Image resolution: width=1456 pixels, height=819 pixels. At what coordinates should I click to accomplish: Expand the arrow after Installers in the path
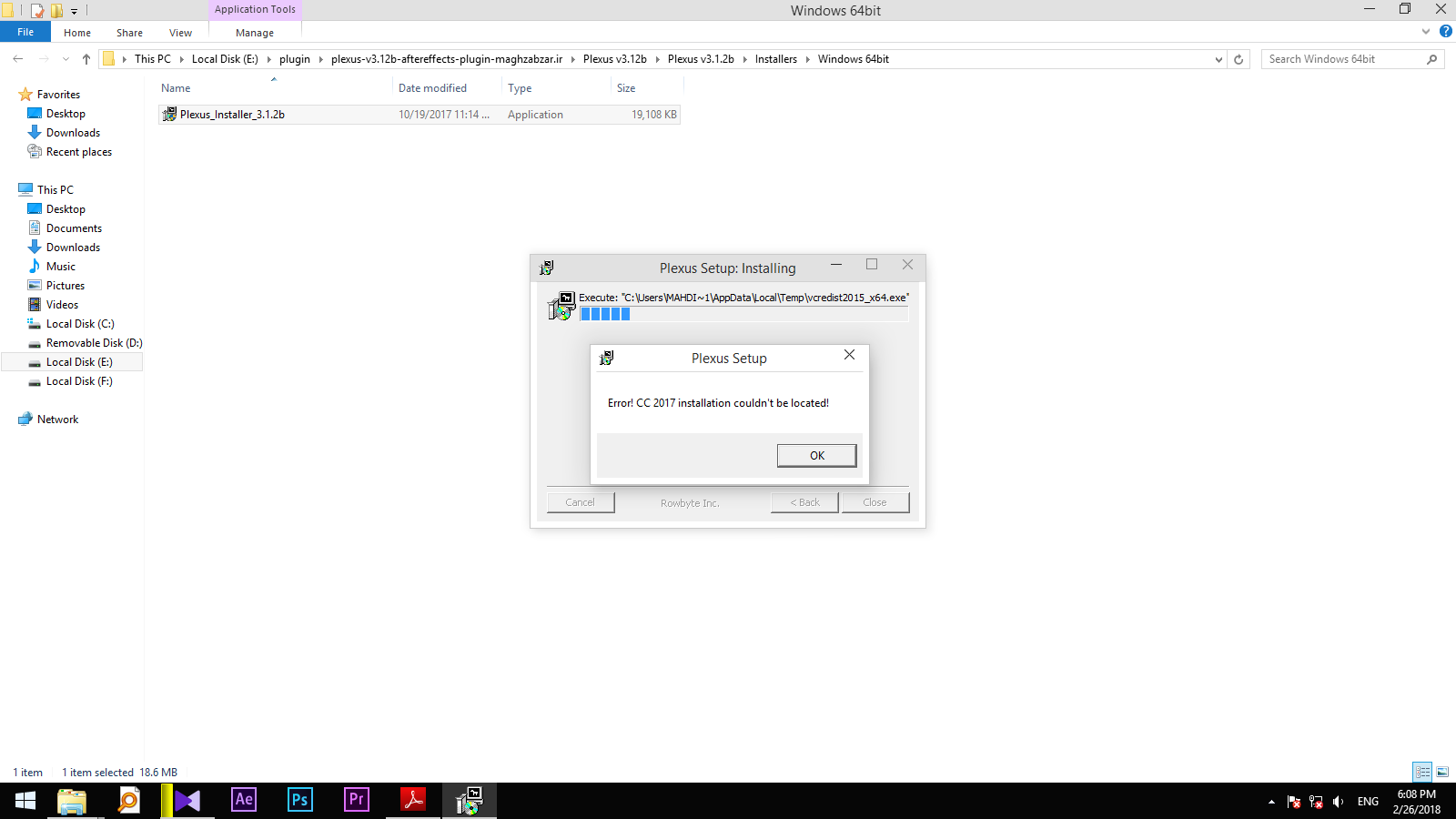point(807,59)
